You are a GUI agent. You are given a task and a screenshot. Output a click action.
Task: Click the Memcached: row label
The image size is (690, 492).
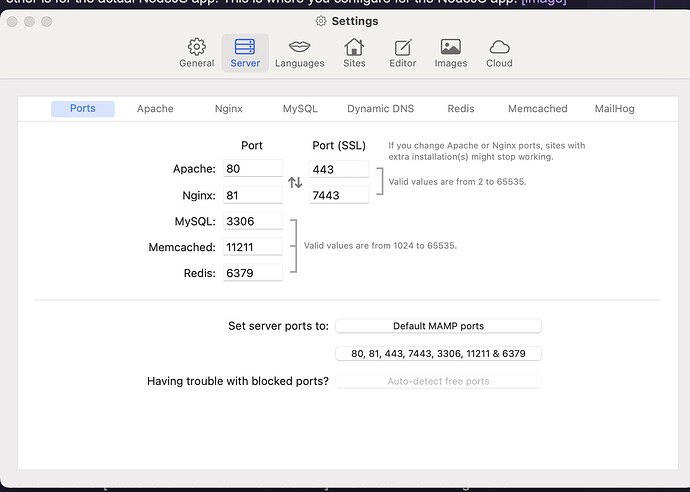182,247
